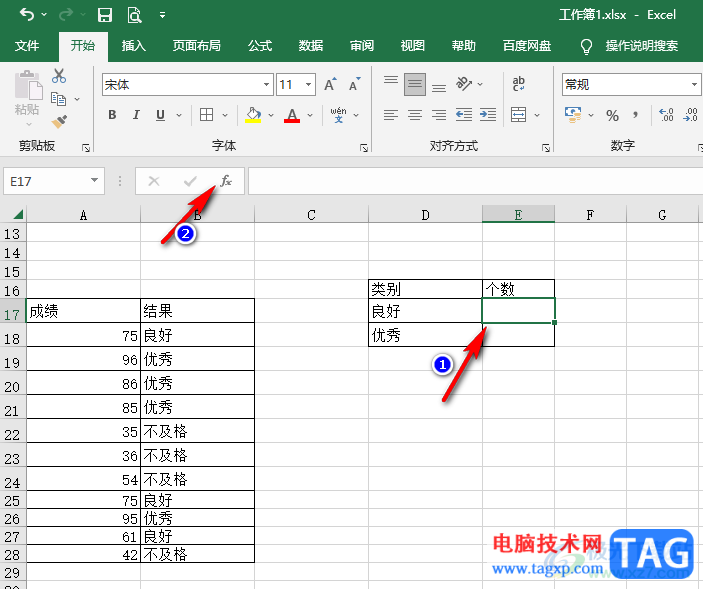Expand the borders dropdown arrow
The image size is (703, 589).
[x=225, y=115]
